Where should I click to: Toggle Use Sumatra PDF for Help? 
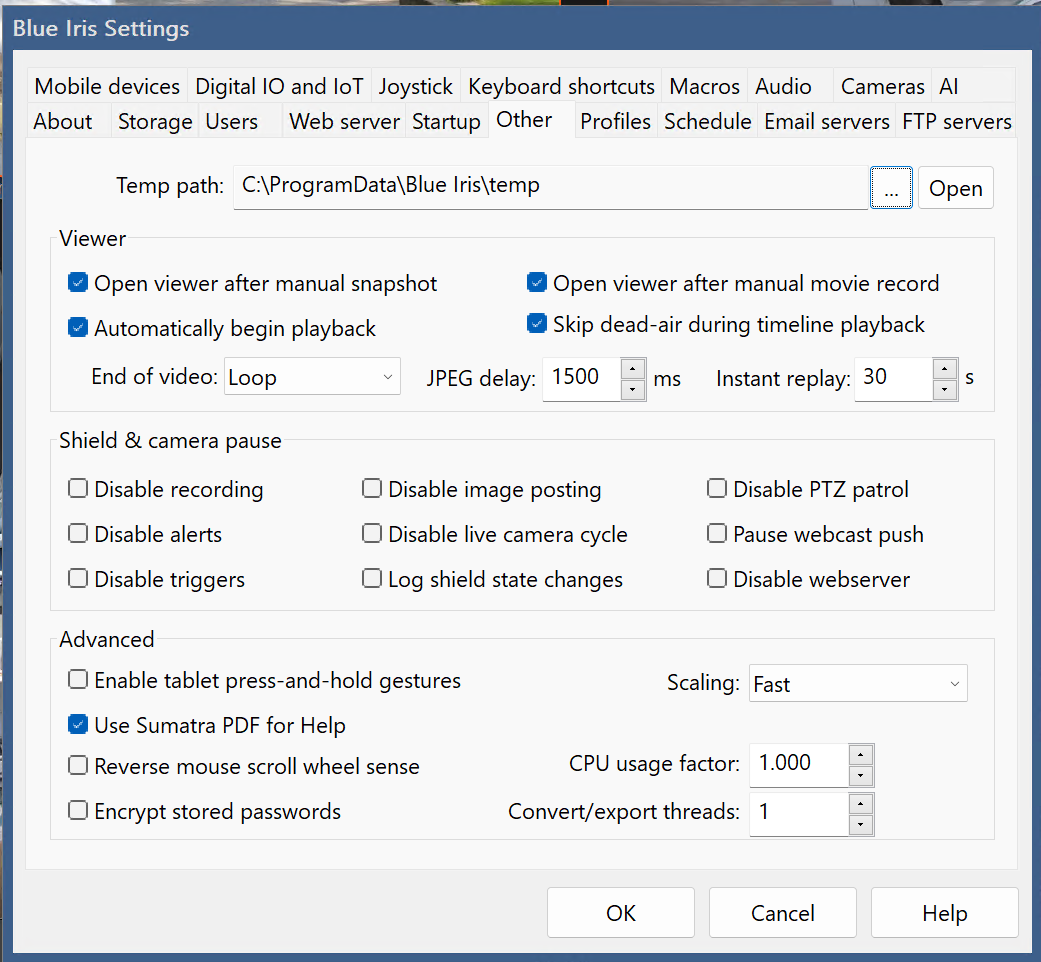tap(78, 725)
